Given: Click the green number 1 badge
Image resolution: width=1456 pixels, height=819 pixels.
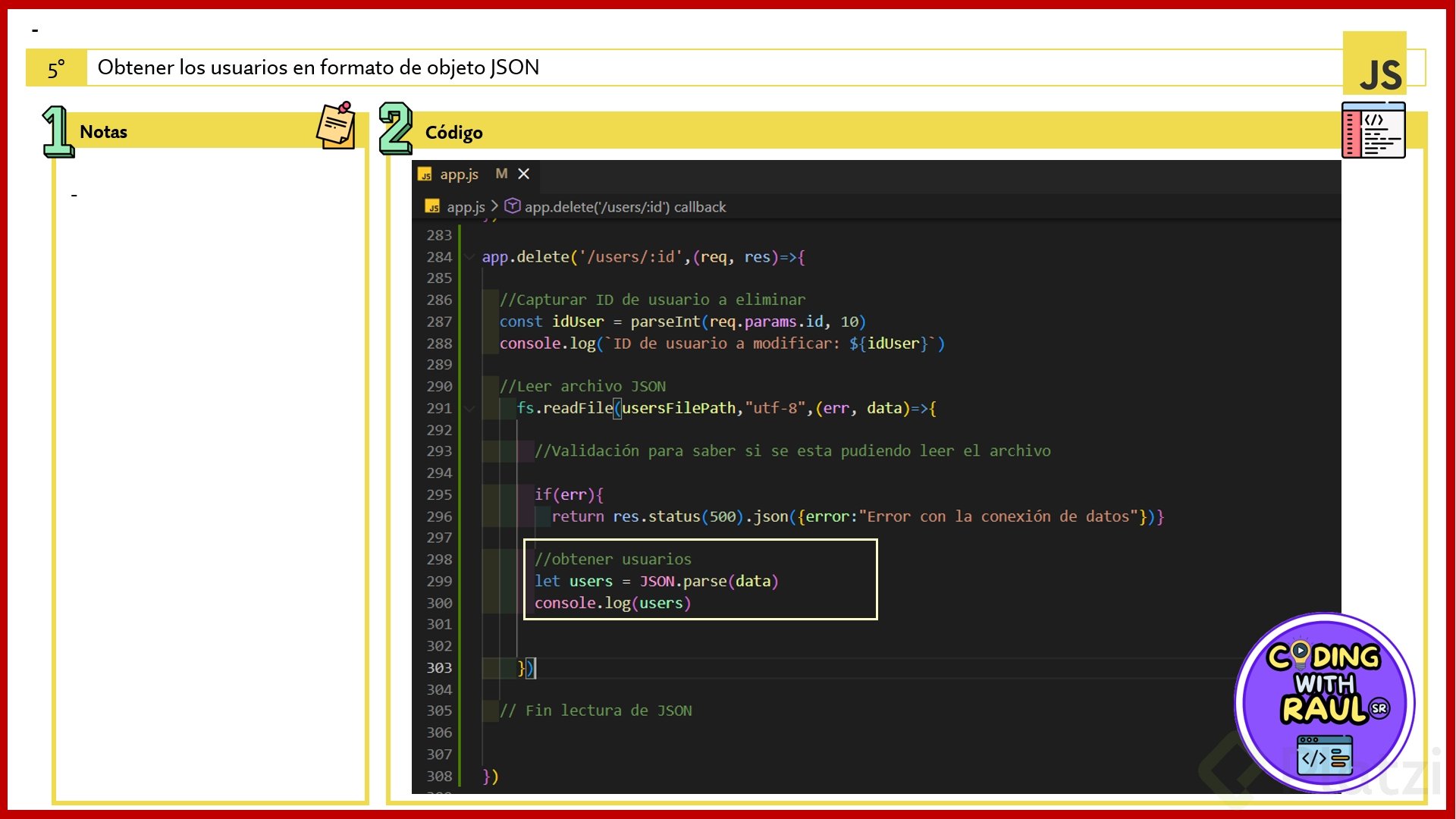Looking at the screenshot, I should pyautogui.click(x=57, y=130).
